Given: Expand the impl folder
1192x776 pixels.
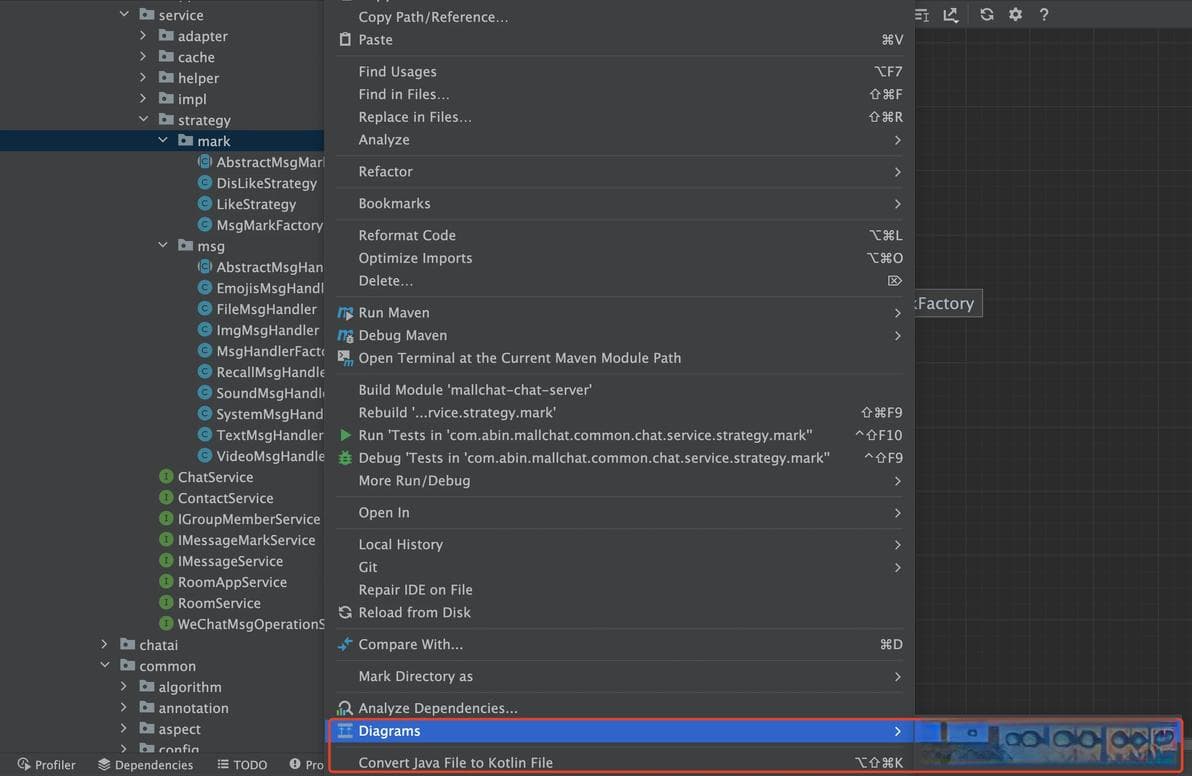Looking at the screenshot, I should [143, 98].
